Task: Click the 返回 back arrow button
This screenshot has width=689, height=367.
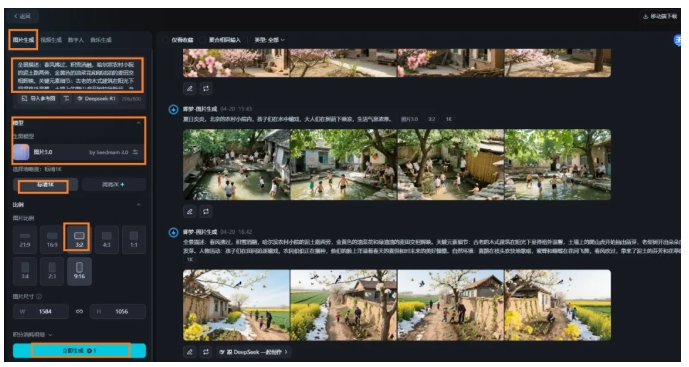Action: point(22,17)
